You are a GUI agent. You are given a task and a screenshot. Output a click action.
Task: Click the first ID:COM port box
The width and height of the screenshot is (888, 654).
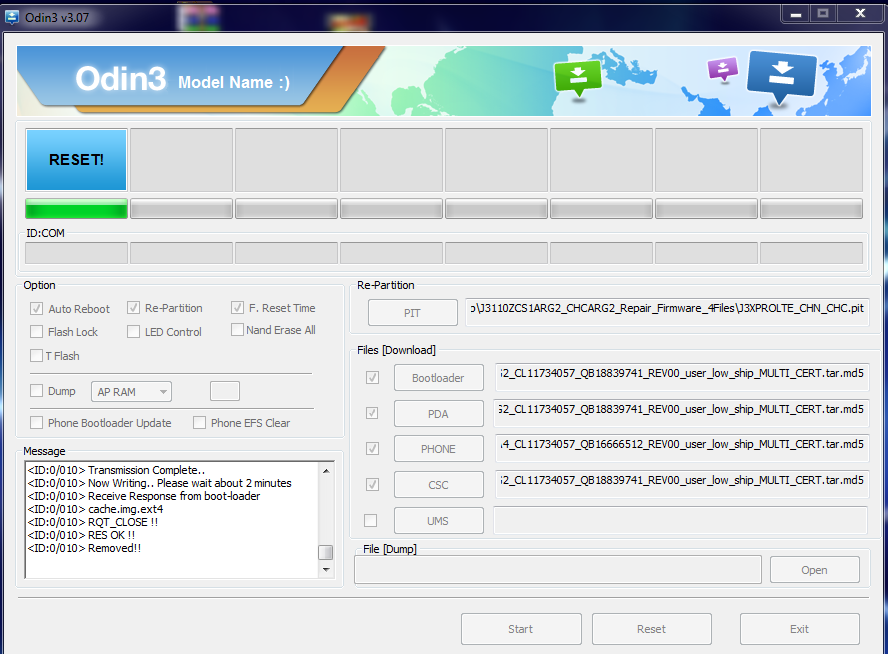[76, 253]
